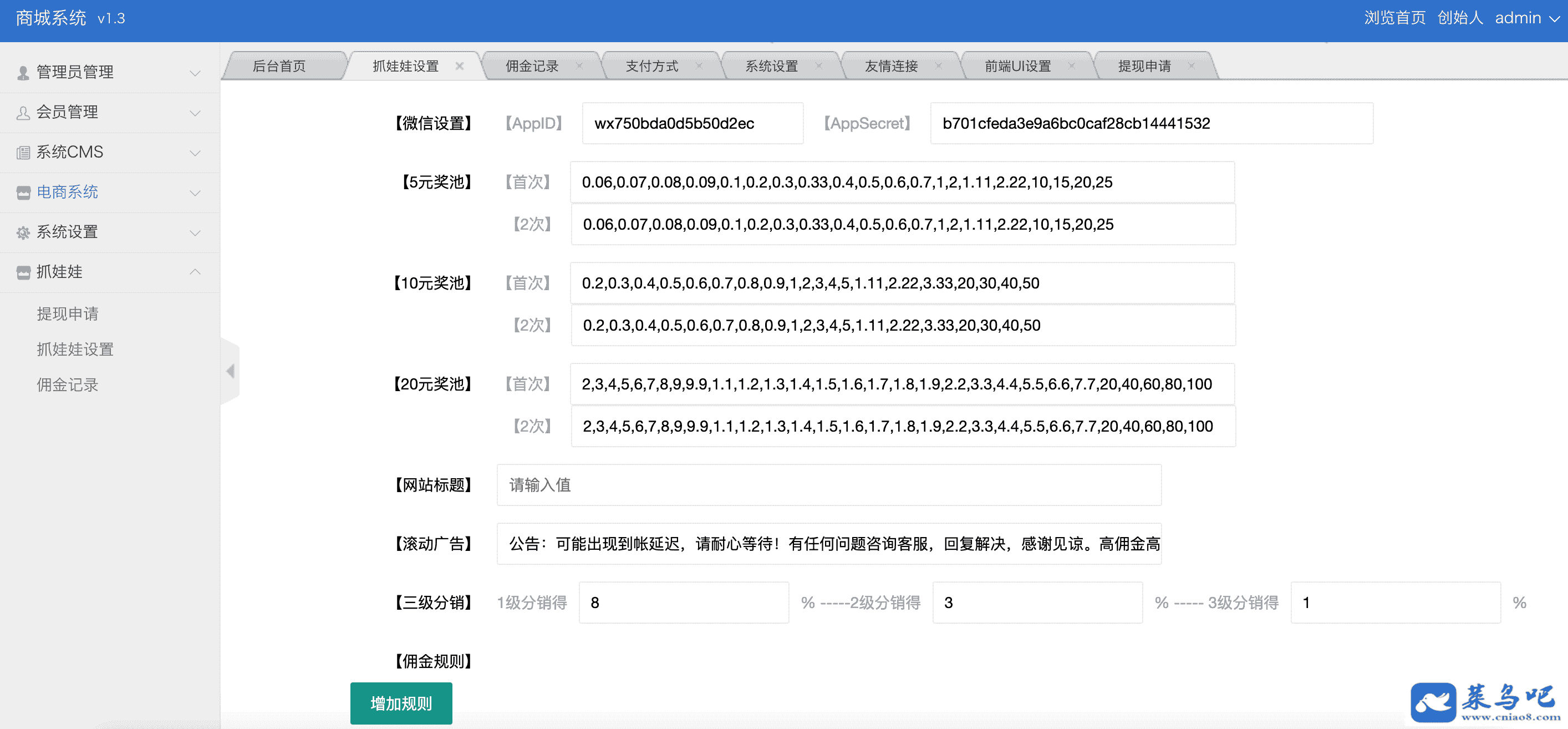Close the 抓娃娃设置 tab with its X

[460, 66]
